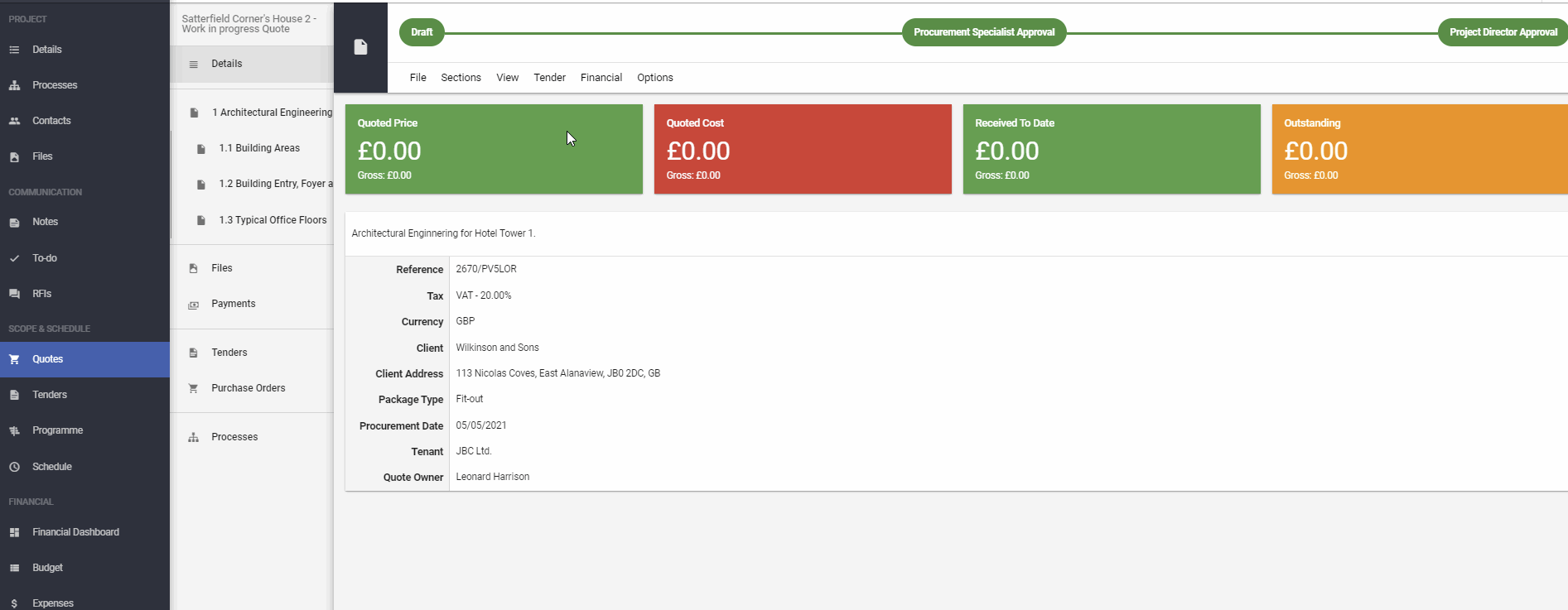Click the Payments money icon
The height and width of the screenshot is (610, 1568).
(x=193, y=305)
